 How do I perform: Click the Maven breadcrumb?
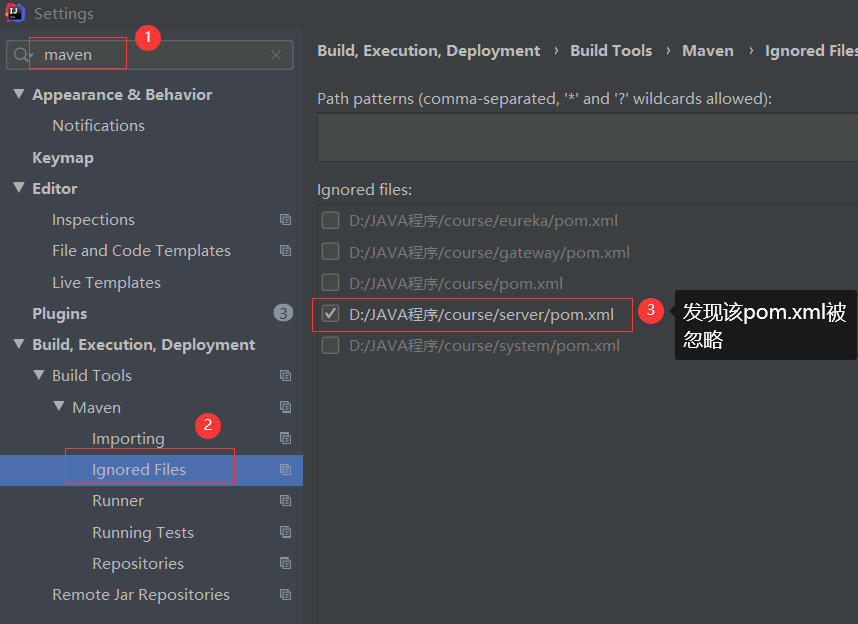(708, 51)
